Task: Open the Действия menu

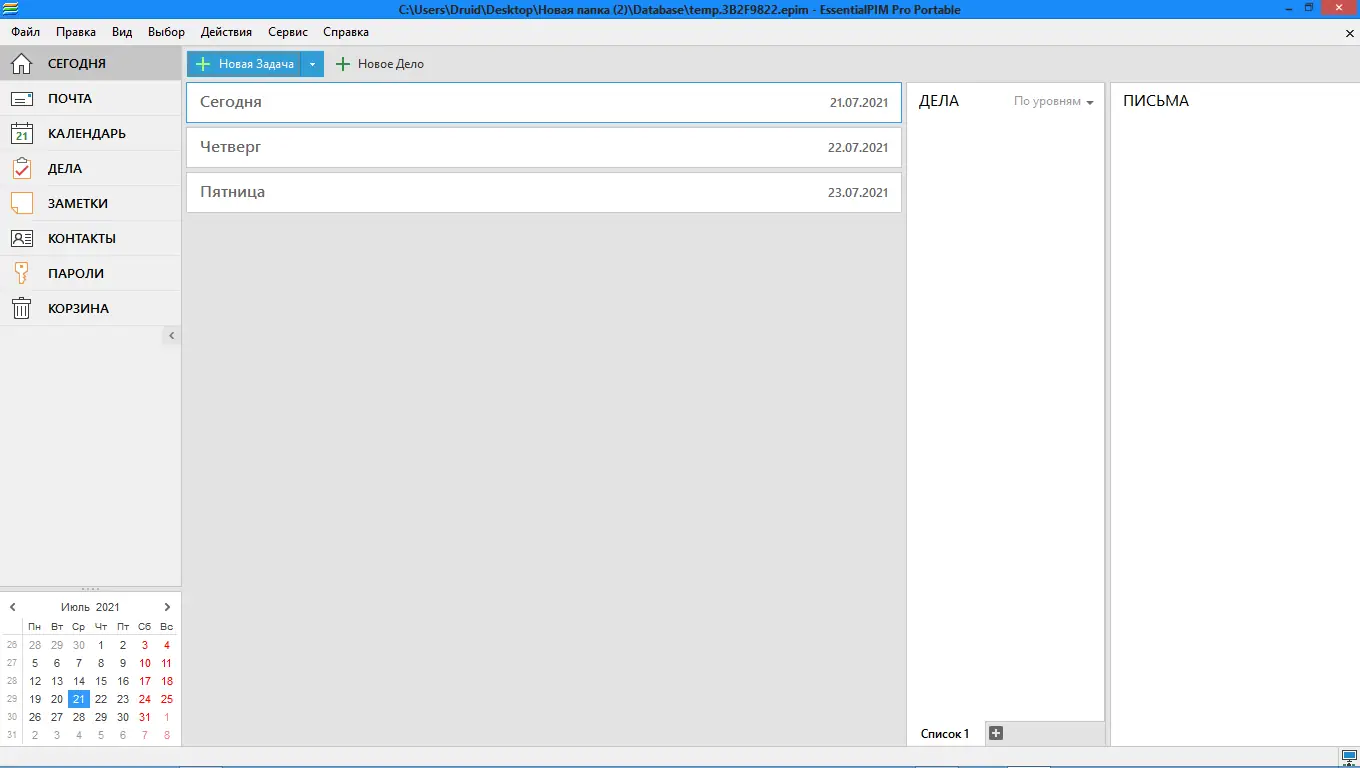Action: [226, 32]
